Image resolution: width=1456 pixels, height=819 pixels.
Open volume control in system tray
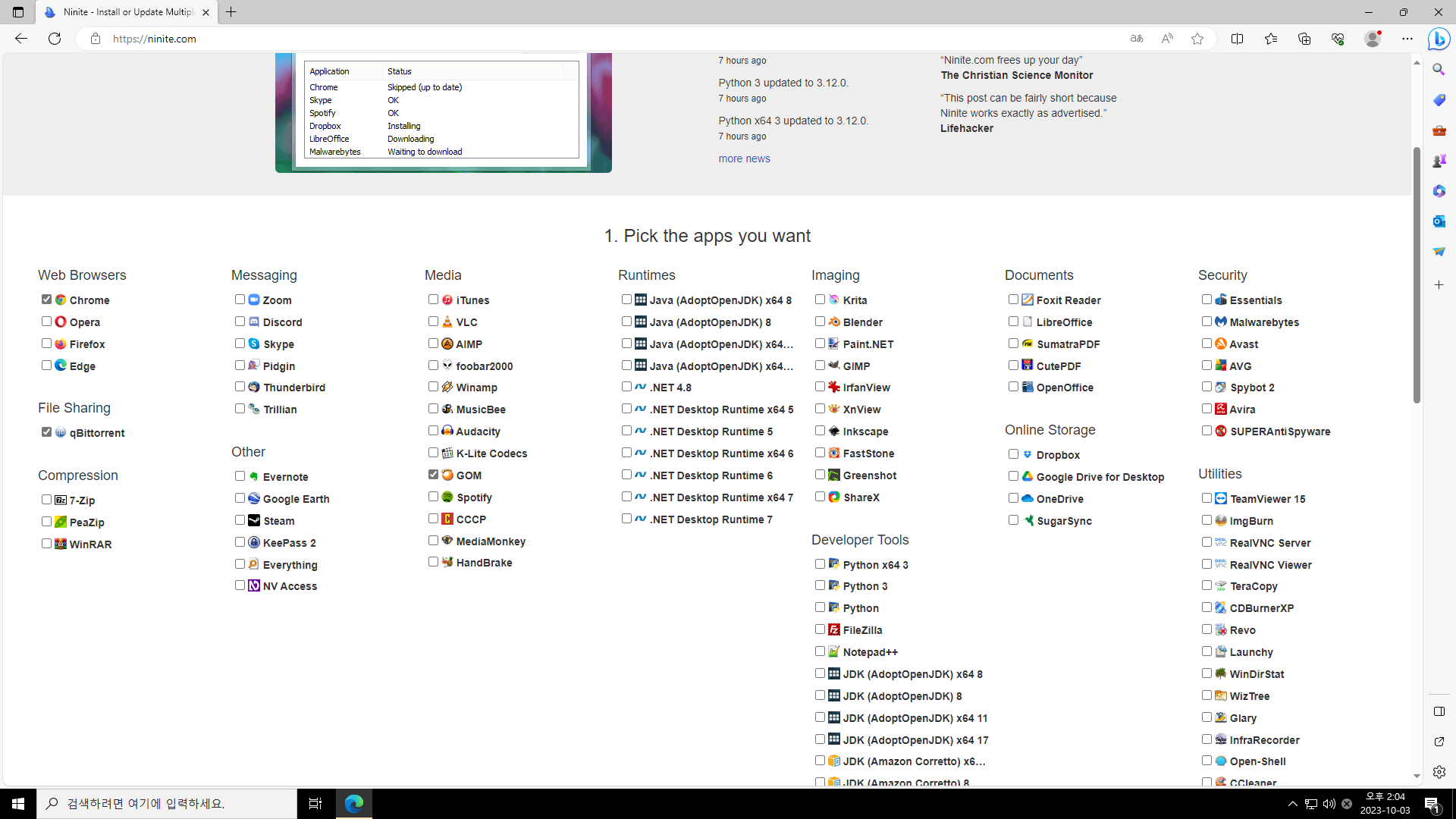[1329, 804]
